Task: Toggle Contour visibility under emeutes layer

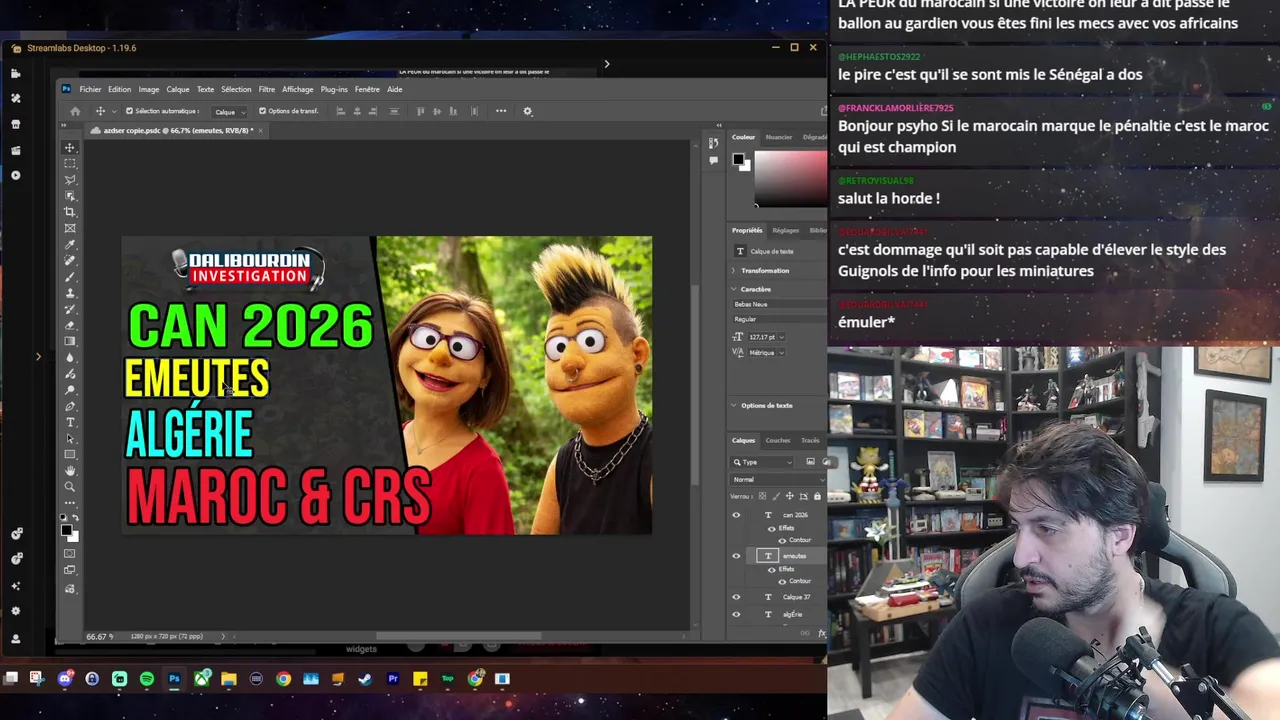Action: pyautogui.click(x=782, y=581)
